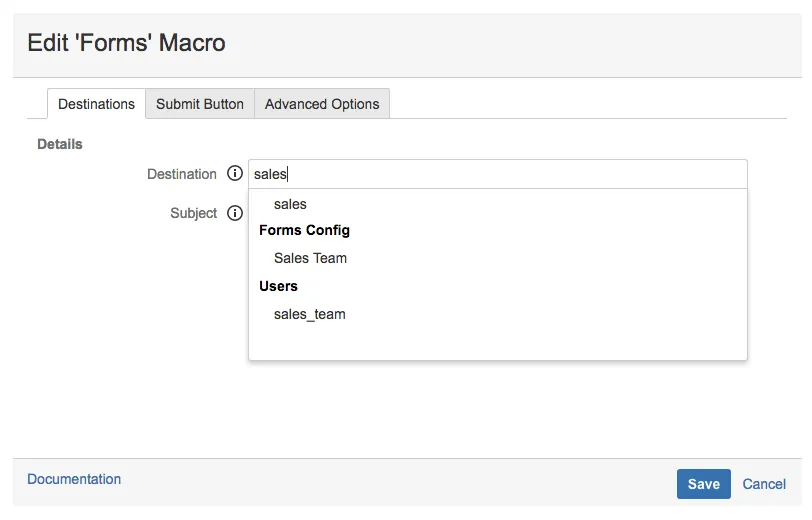The height and width of the screenshot is (520, 812).
Task: Open the Advanced Options tab
Action: 322,104
